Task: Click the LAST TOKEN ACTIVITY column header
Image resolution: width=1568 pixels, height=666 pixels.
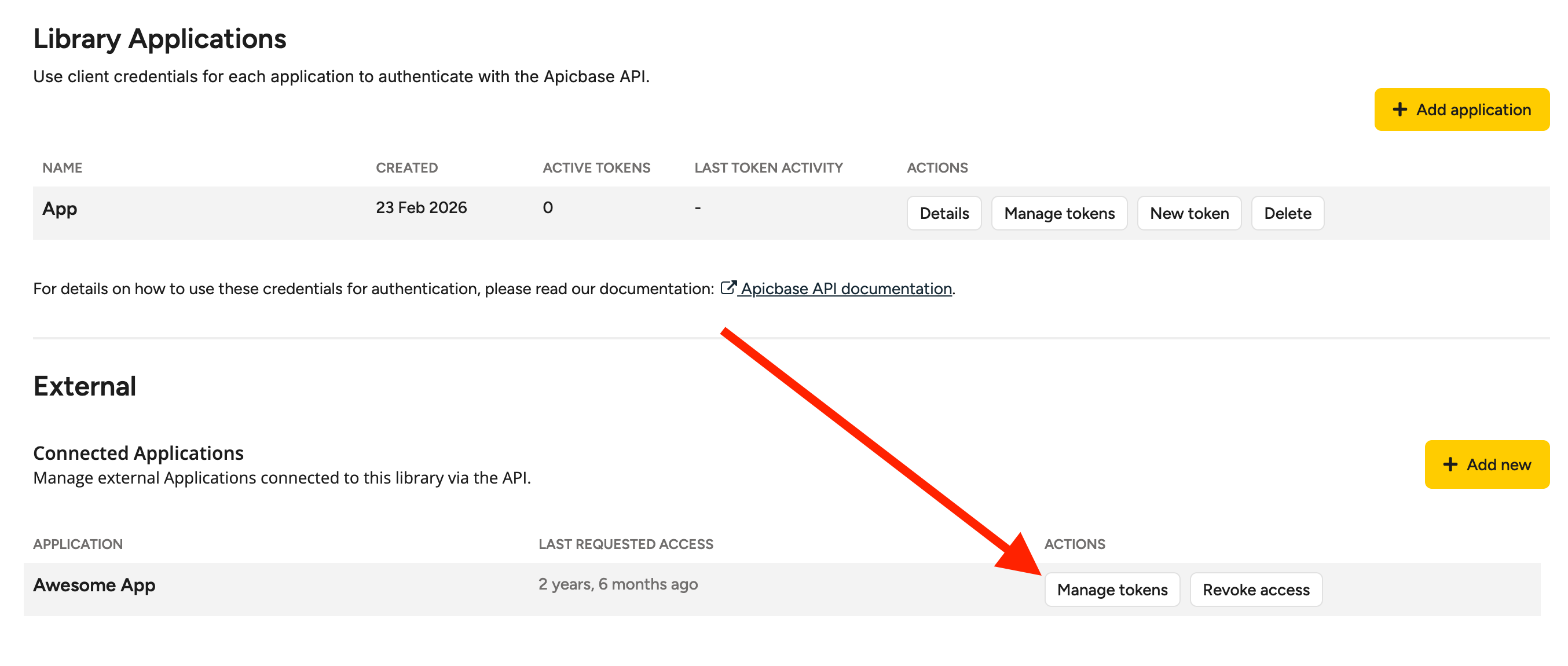Action: pyautogui.click(x=768, y=168)
